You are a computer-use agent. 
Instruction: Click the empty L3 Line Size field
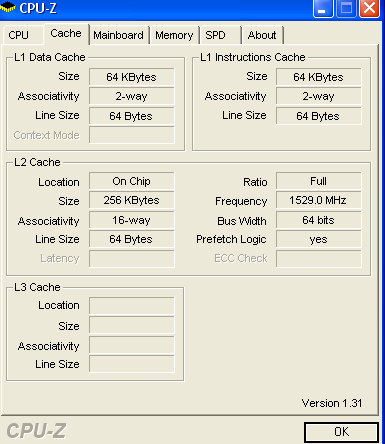tap(132, 364)
